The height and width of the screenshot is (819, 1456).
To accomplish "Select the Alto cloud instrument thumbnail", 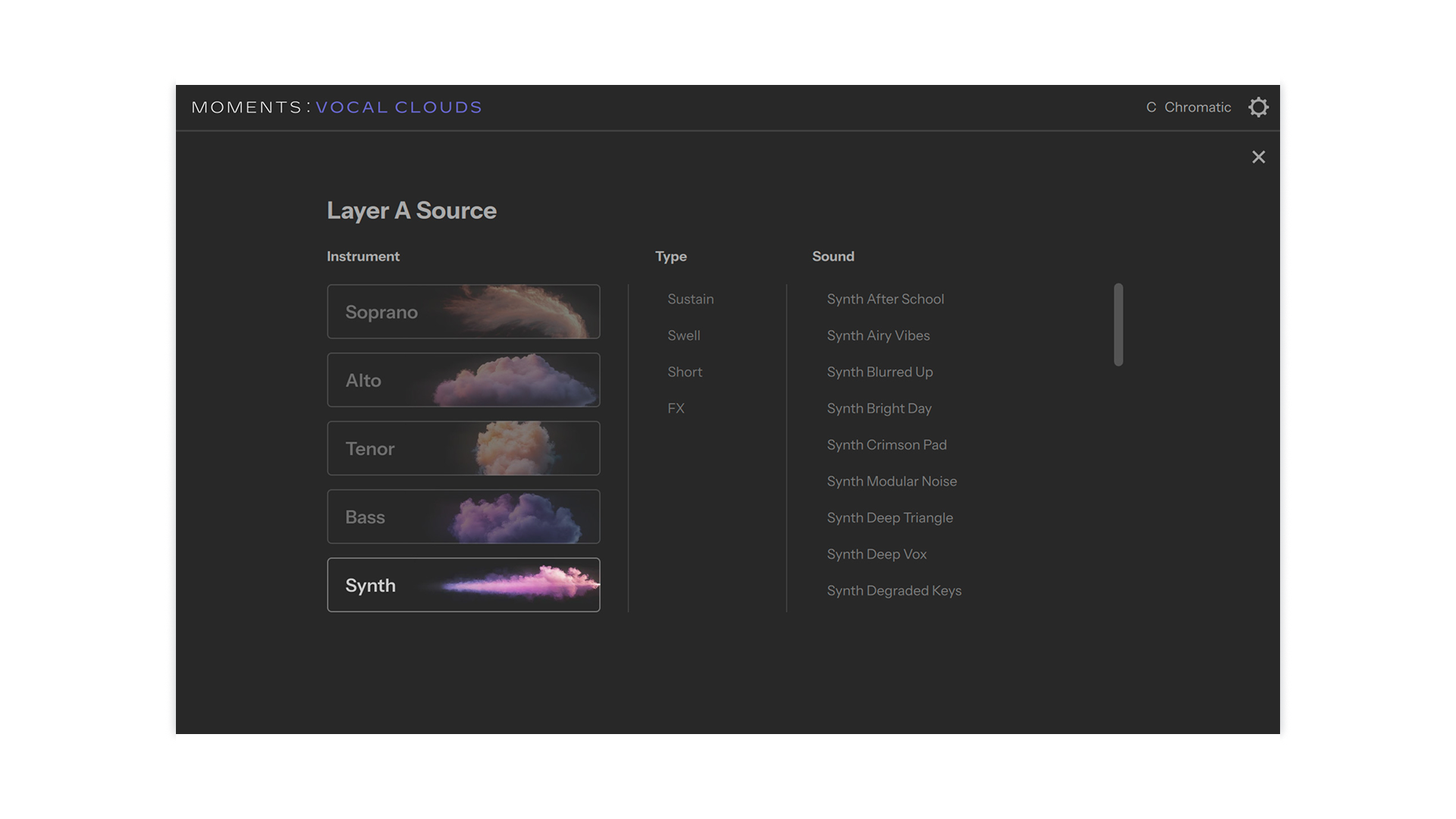I will 463,379.
